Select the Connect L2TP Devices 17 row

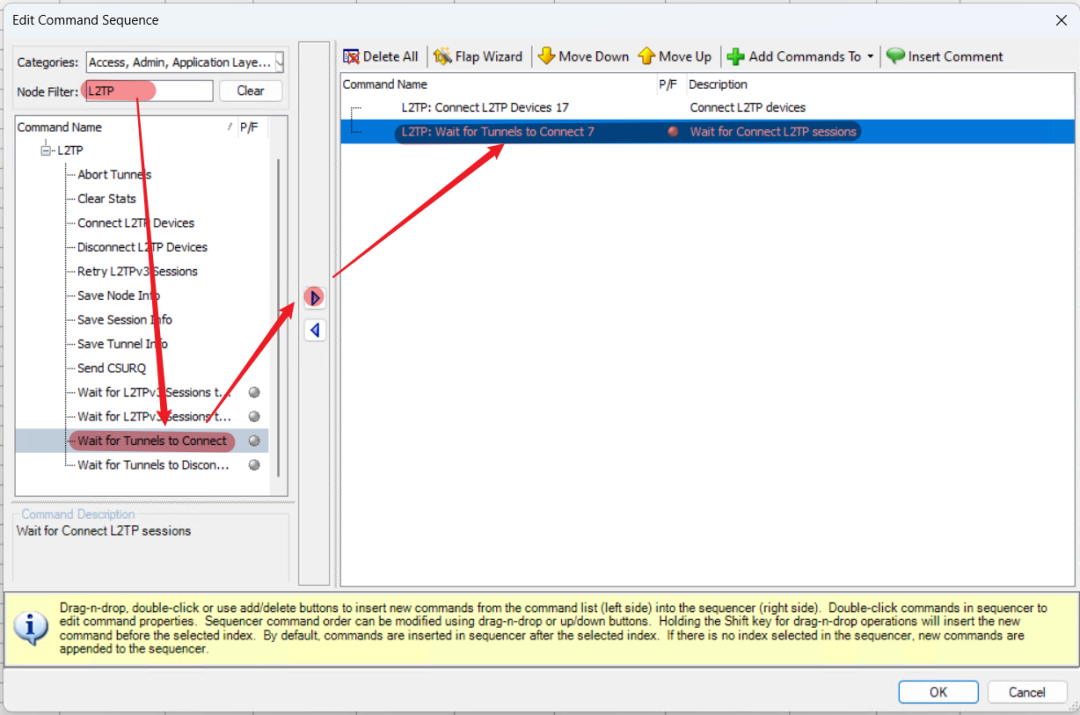[x=485, y=108]
